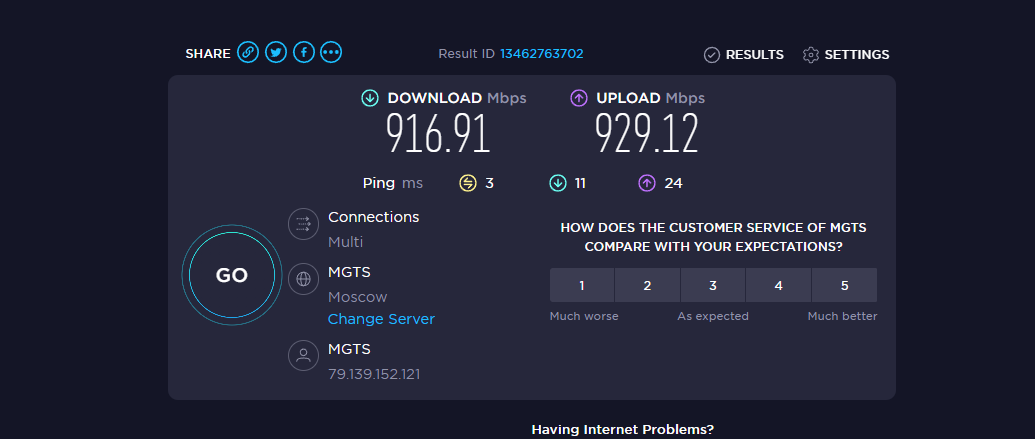Open result ID 13462763702 link
The image size is (1035, 439).
point(541,54)
